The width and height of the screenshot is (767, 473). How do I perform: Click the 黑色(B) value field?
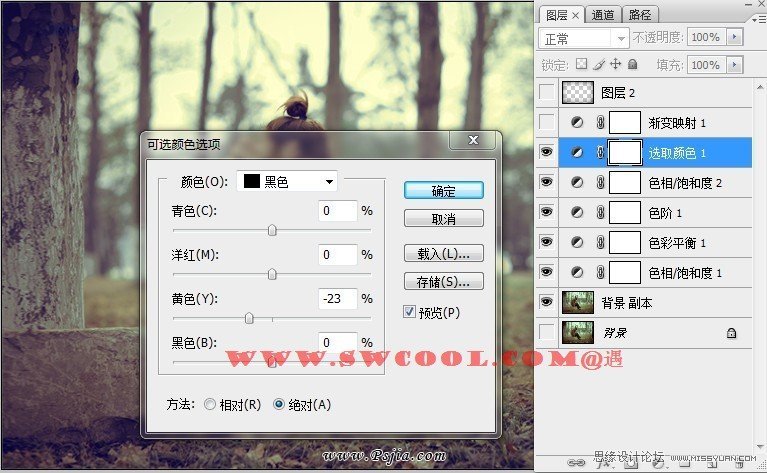[x=338, y=342]
